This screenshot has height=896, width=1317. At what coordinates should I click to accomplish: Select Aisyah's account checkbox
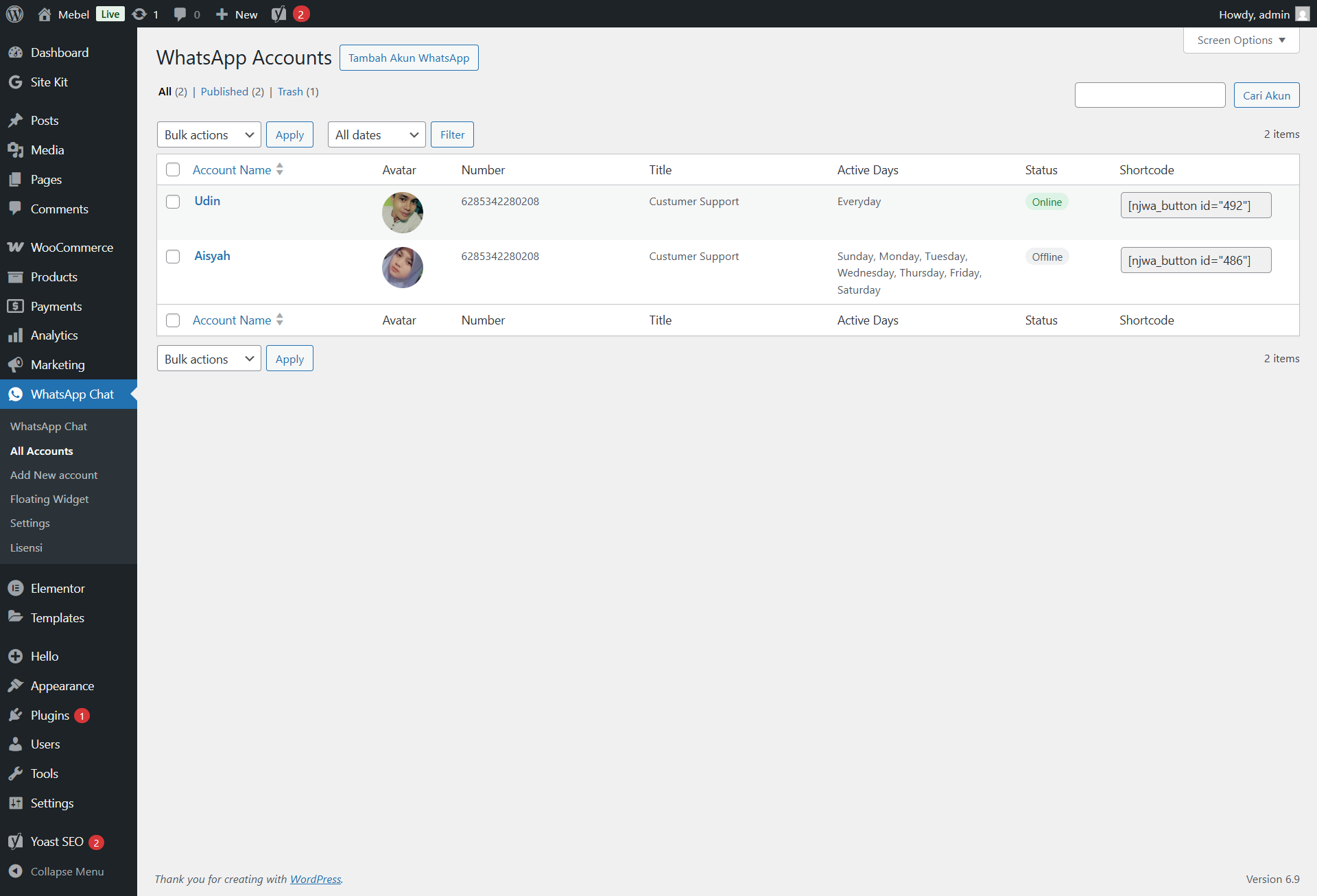point(173,257)
